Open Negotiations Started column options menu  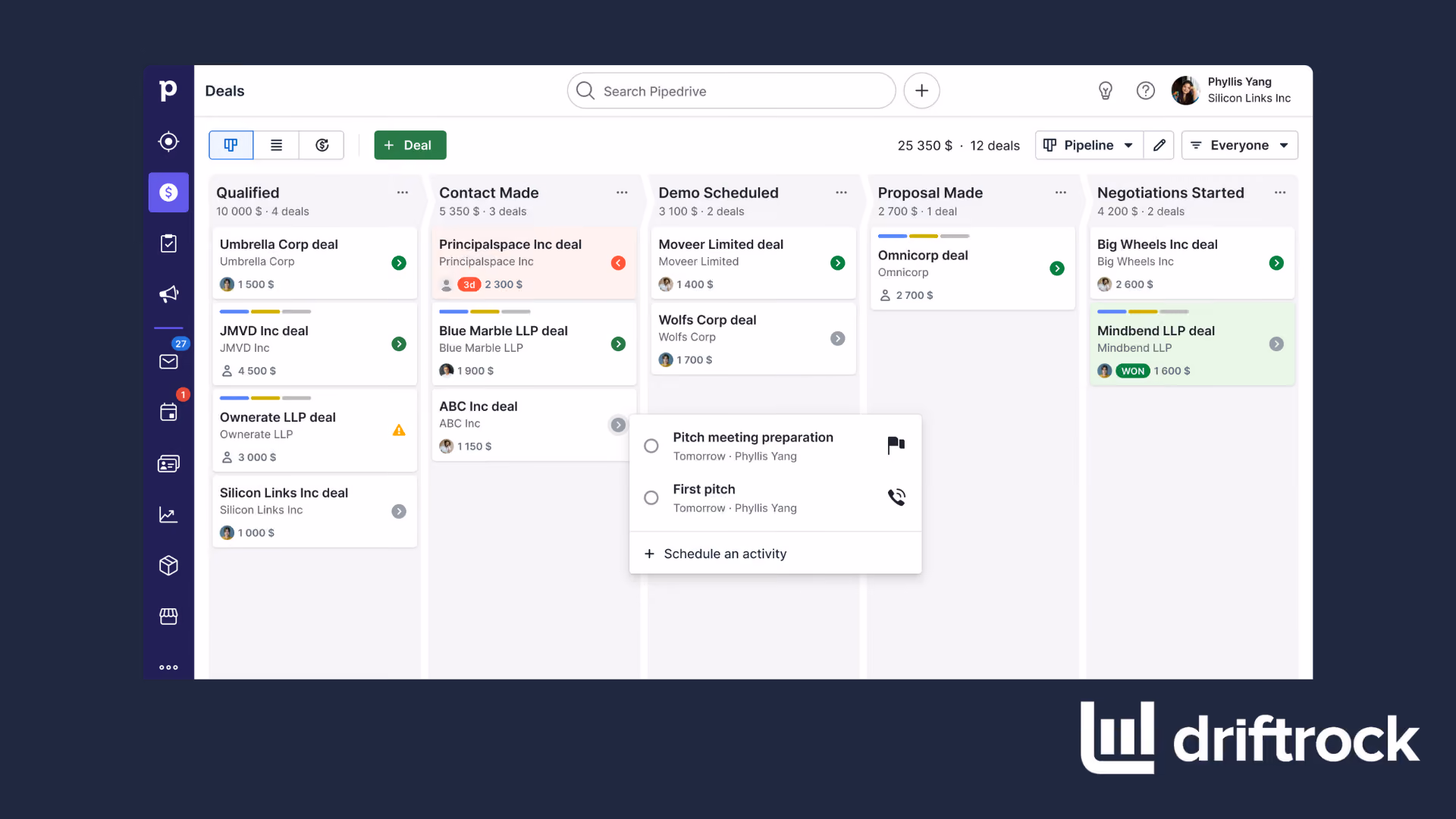1280,193
